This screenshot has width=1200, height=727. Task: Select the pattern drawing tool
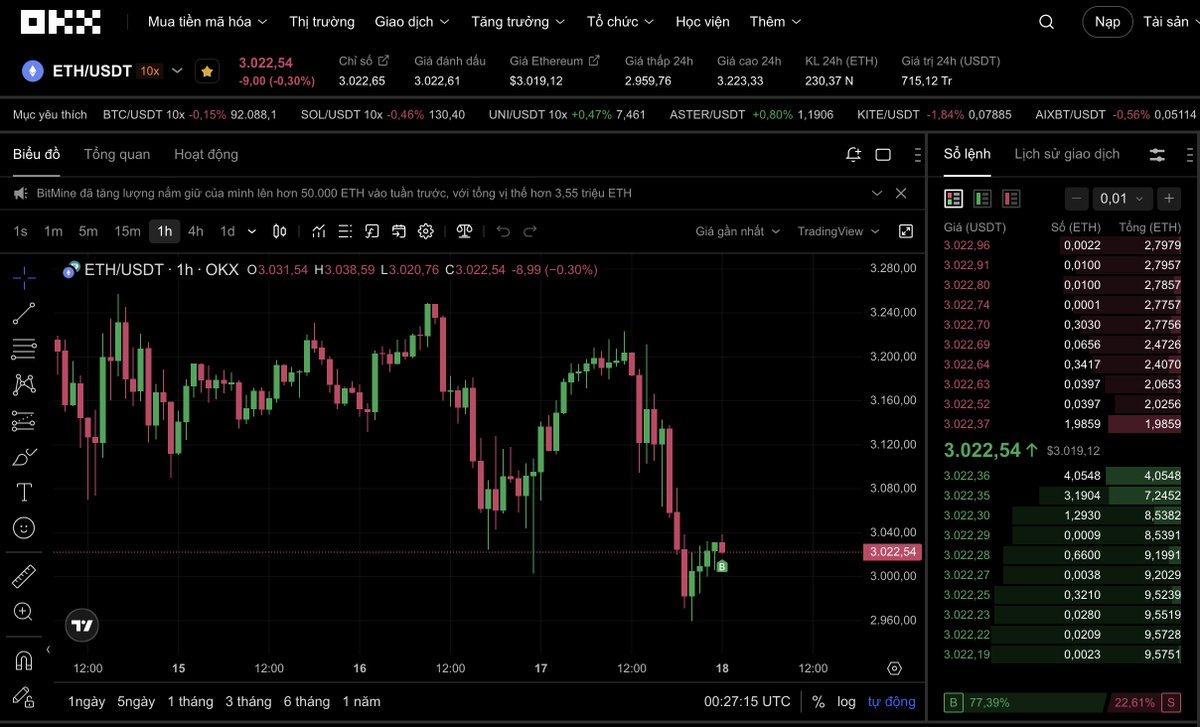[x=24, y=384]
